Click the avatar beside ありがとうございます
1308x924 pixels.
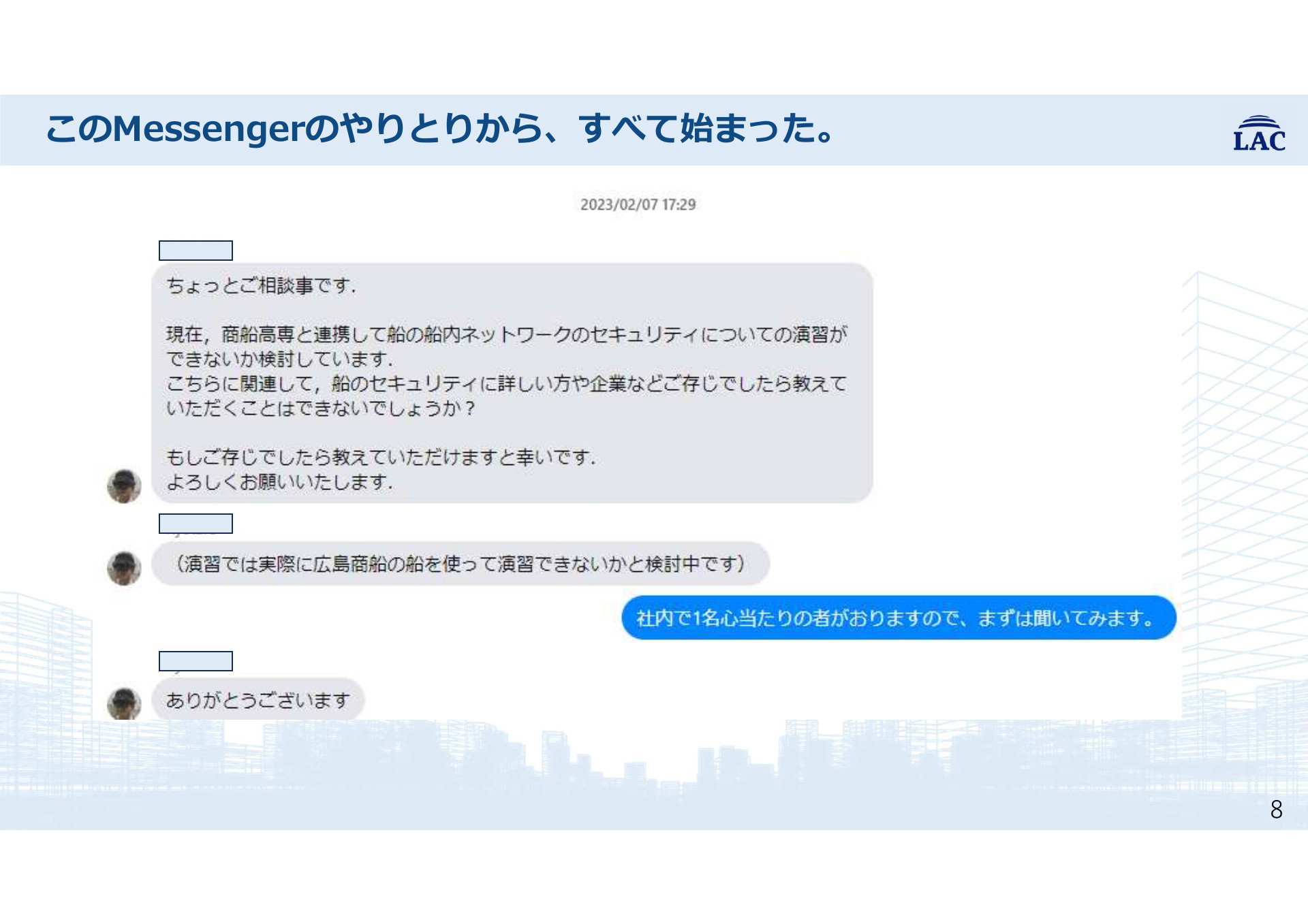pos(124,703)
